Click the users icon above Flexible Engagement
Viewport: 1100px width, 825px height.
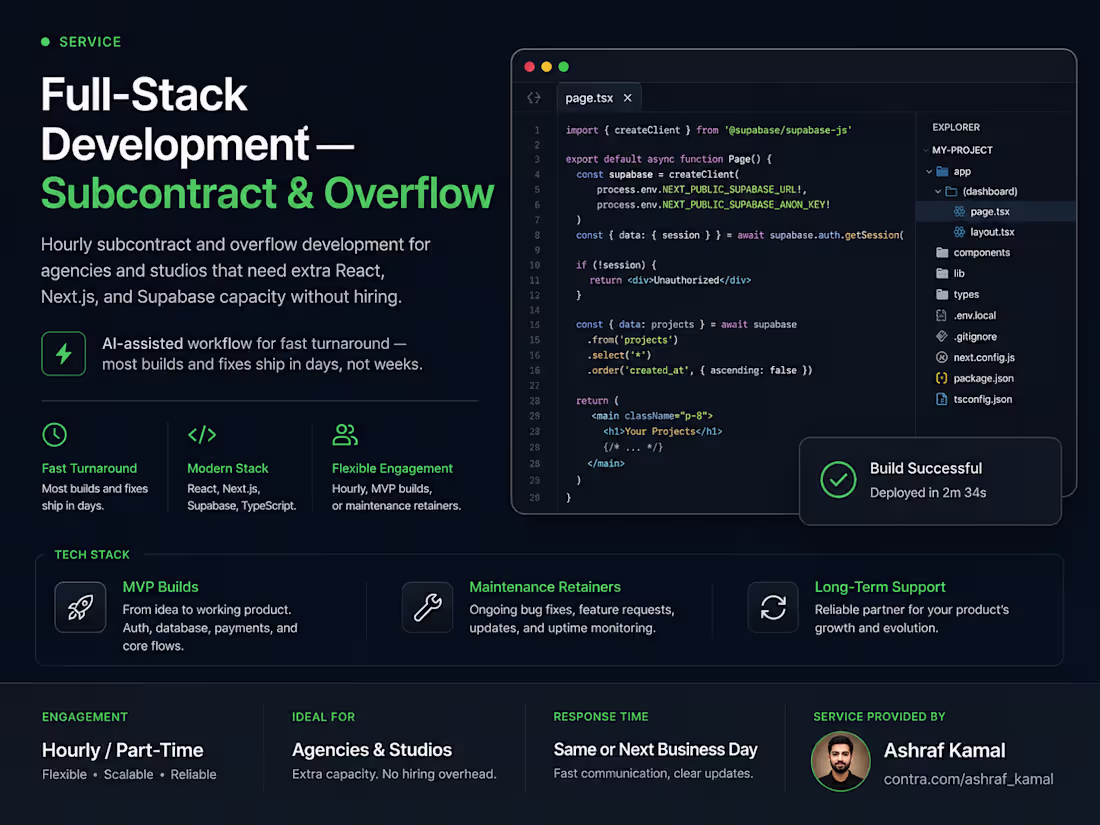pyautogui.click(x=344, y=435)
